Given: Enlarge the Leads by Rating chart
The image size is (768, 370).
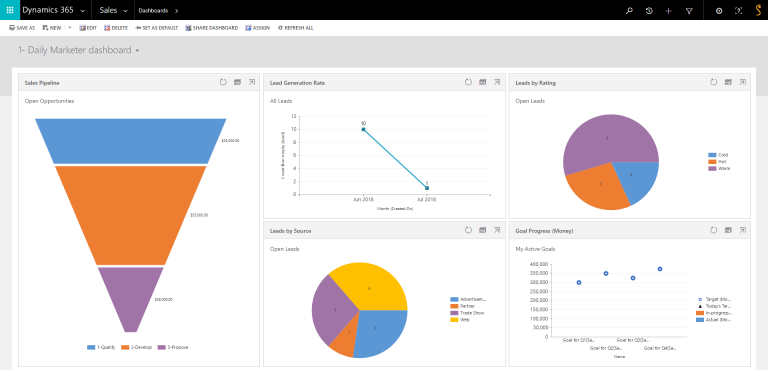Looking at the screenshot, I should coord(743,82).
